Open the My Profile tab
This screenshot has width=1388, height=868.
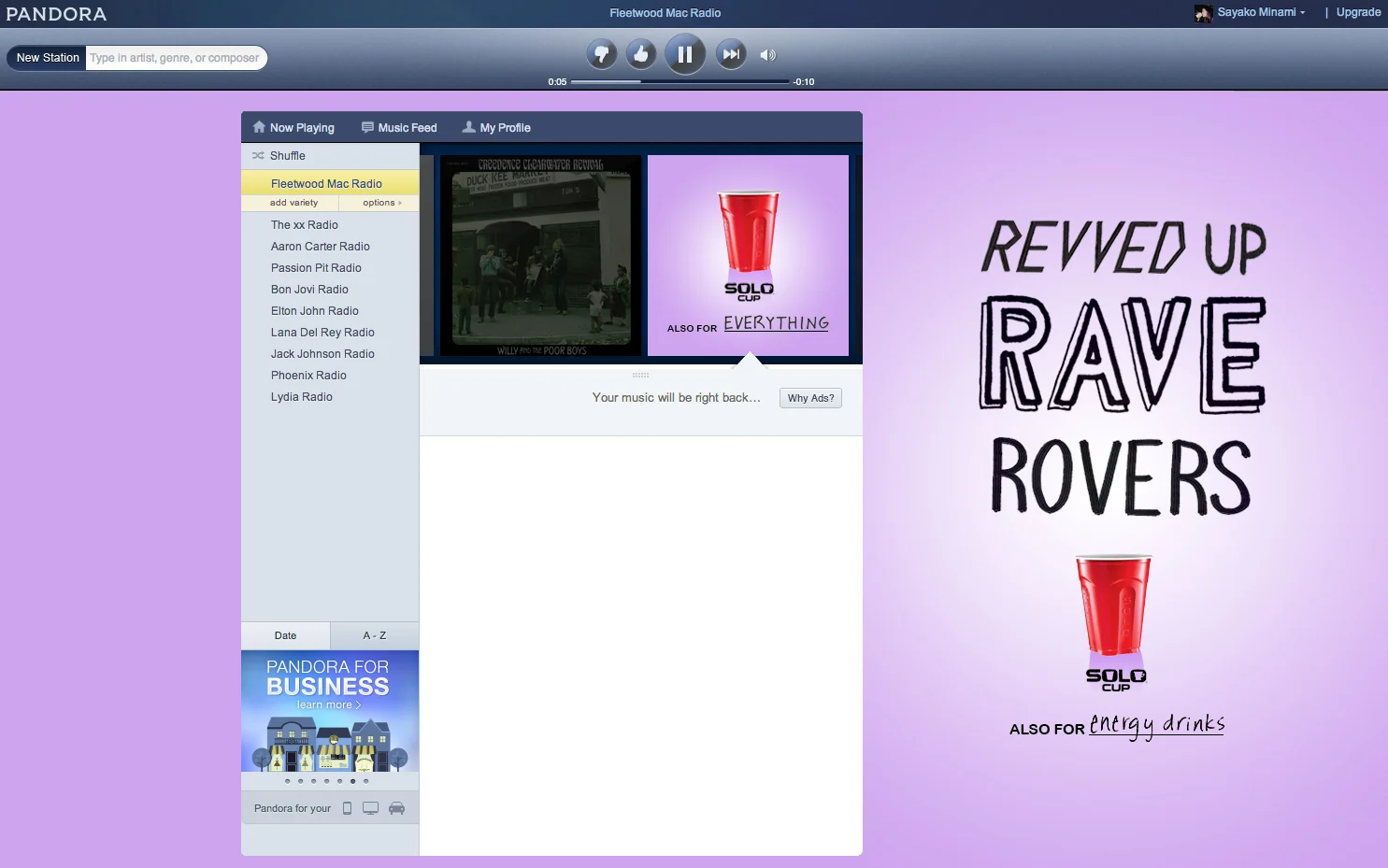496,128
